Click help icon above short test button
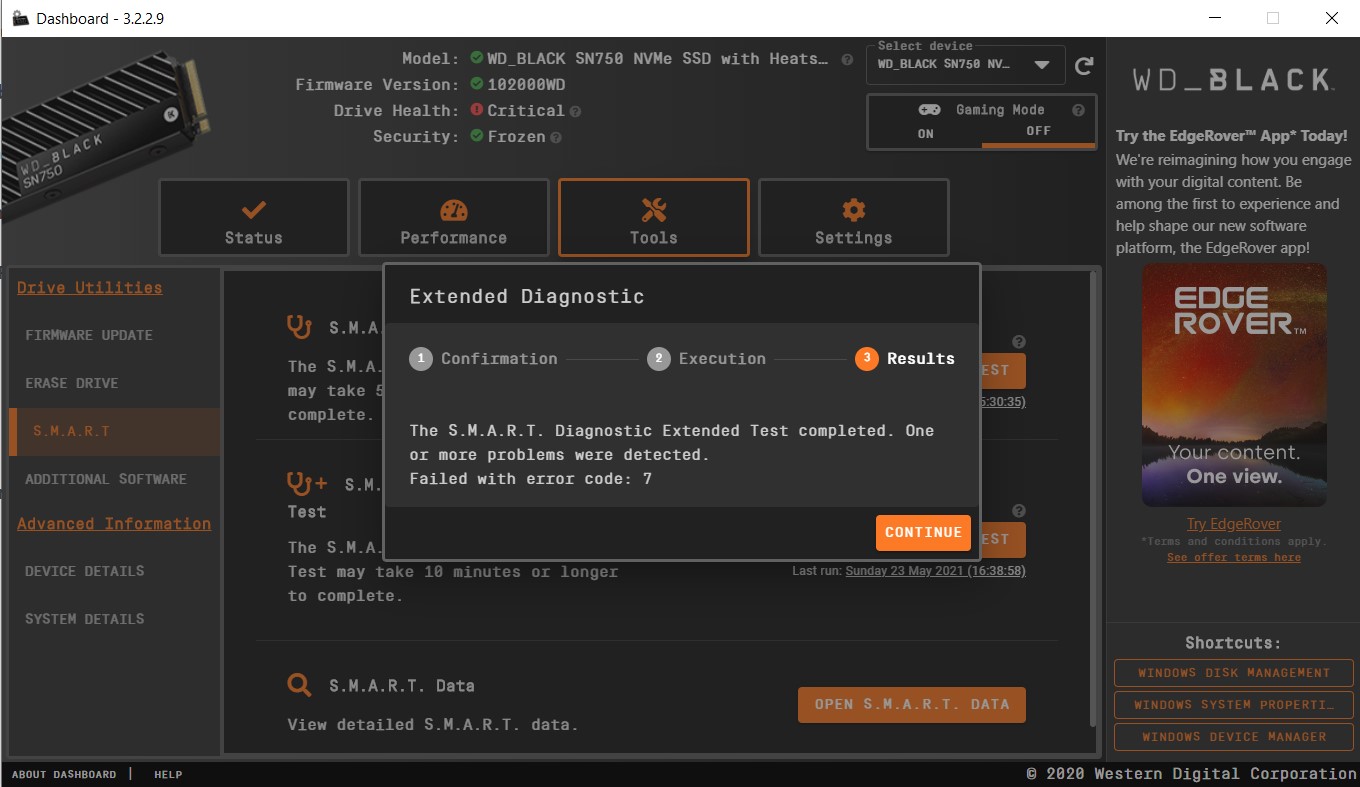 1019,341
